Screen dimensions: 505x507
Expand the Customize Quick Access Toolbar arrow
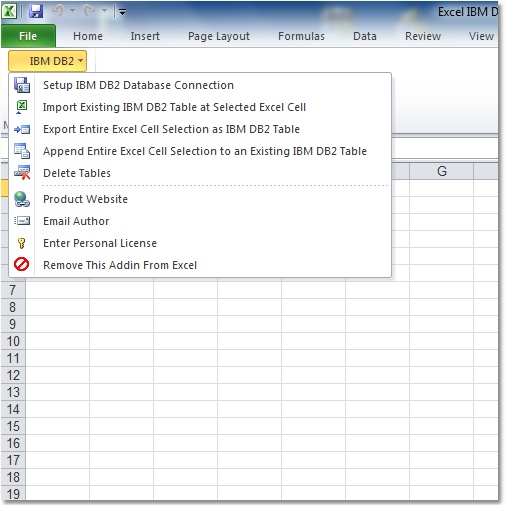click(x=122, y=12)
